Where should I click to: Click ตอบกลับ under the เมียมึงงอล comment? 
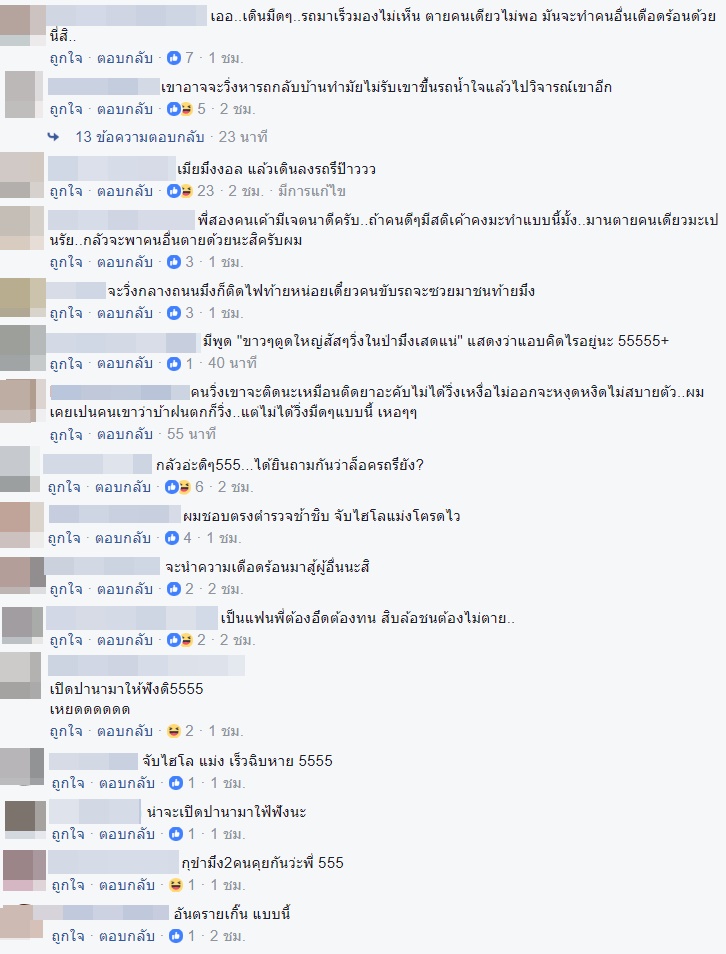tap(125, 191)
